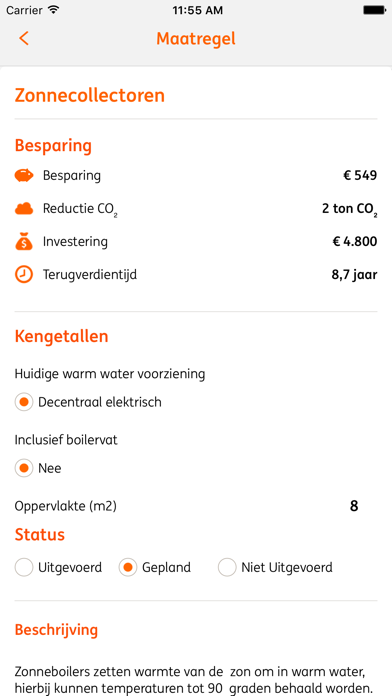392x696 pixels.
Task: Select the Gepland status option
Action: pos(128,567)
